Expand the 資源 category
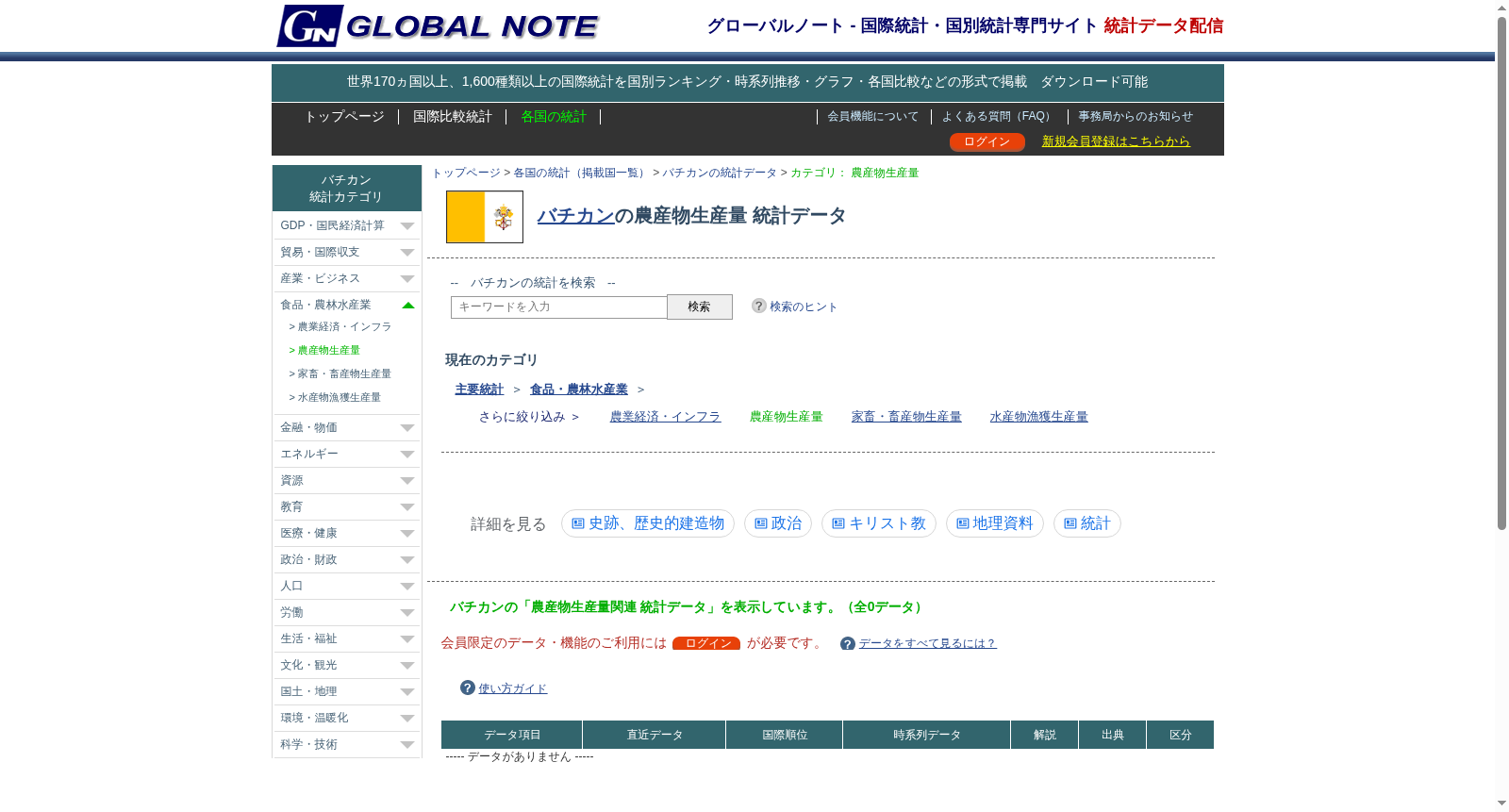 click(347, 480)
